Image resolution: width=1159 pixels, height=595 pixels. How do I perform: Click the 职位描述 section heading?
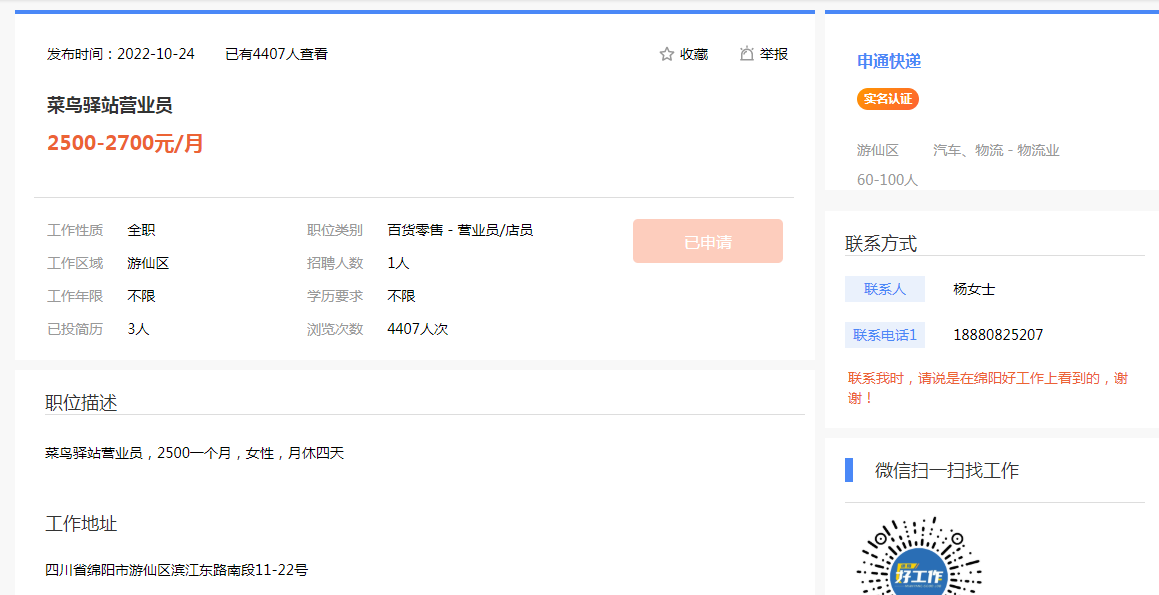[81, 403]
